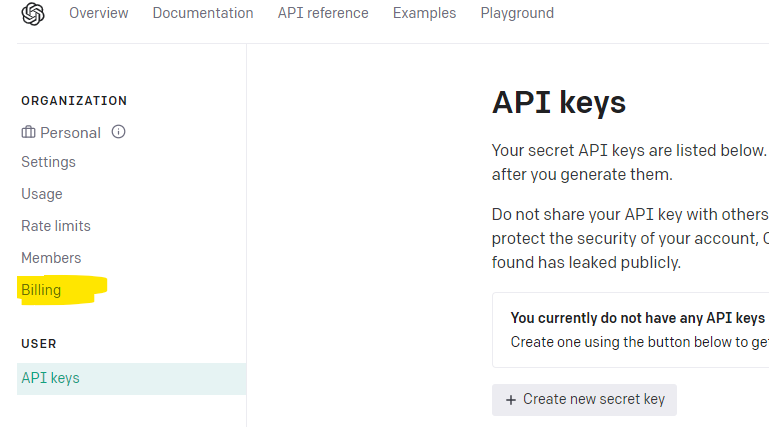
Task: Open Rate limits in sidebar
Action: coord(56,226)
